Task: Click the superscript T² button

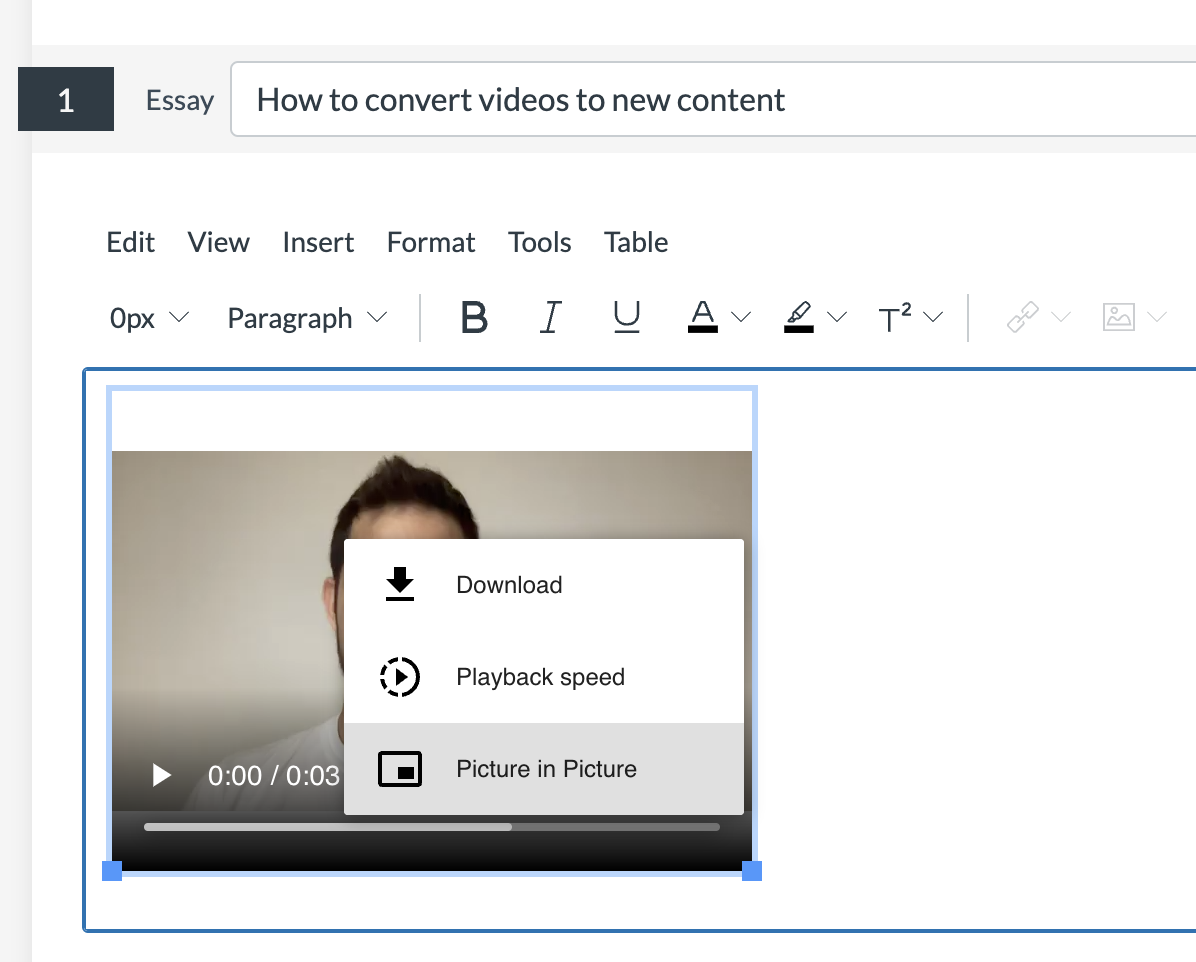Action: [x=895, y=317]
